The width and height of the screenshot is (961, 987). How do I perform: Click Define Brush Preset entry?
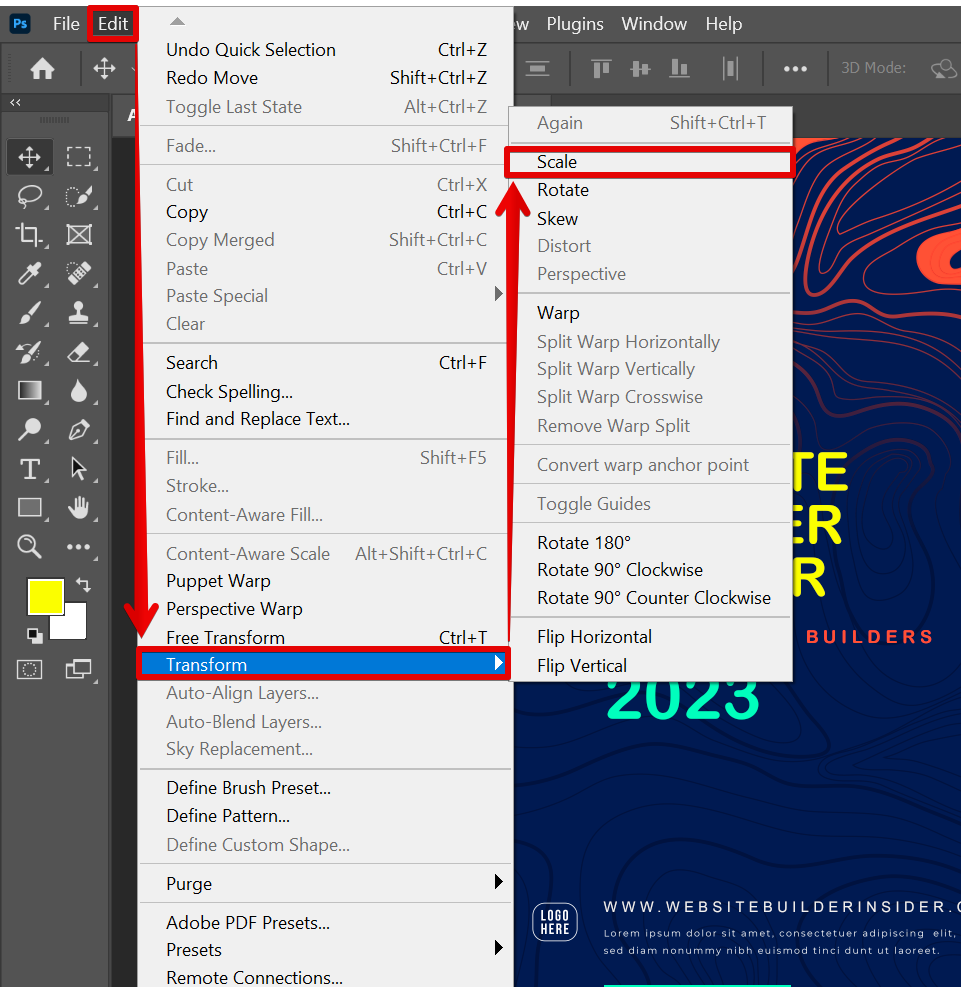point(248,788)
